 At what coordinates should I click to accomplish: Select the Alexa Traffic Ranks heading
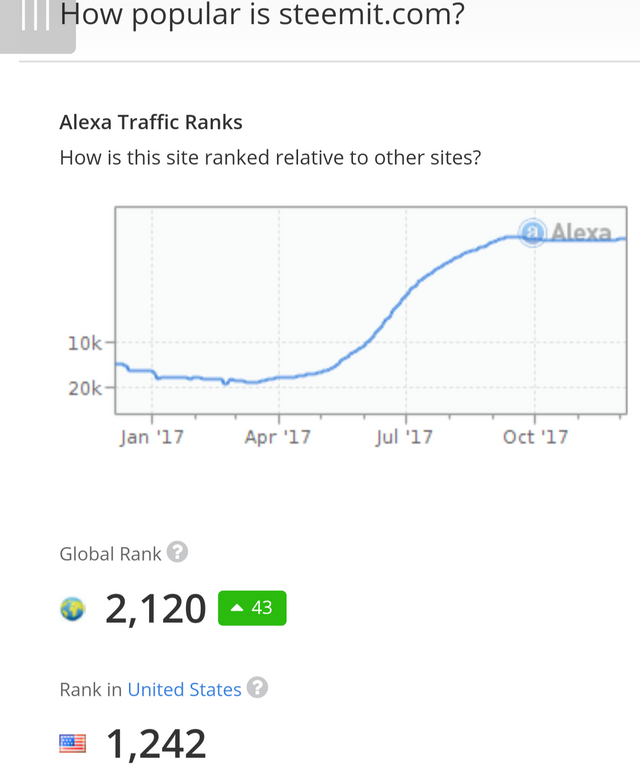point(151,122)
